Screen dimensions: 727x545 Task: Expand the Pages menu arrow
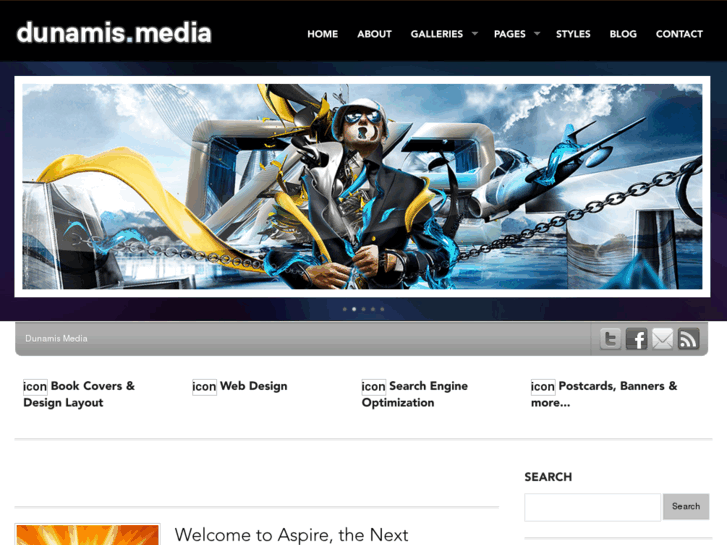537,33
